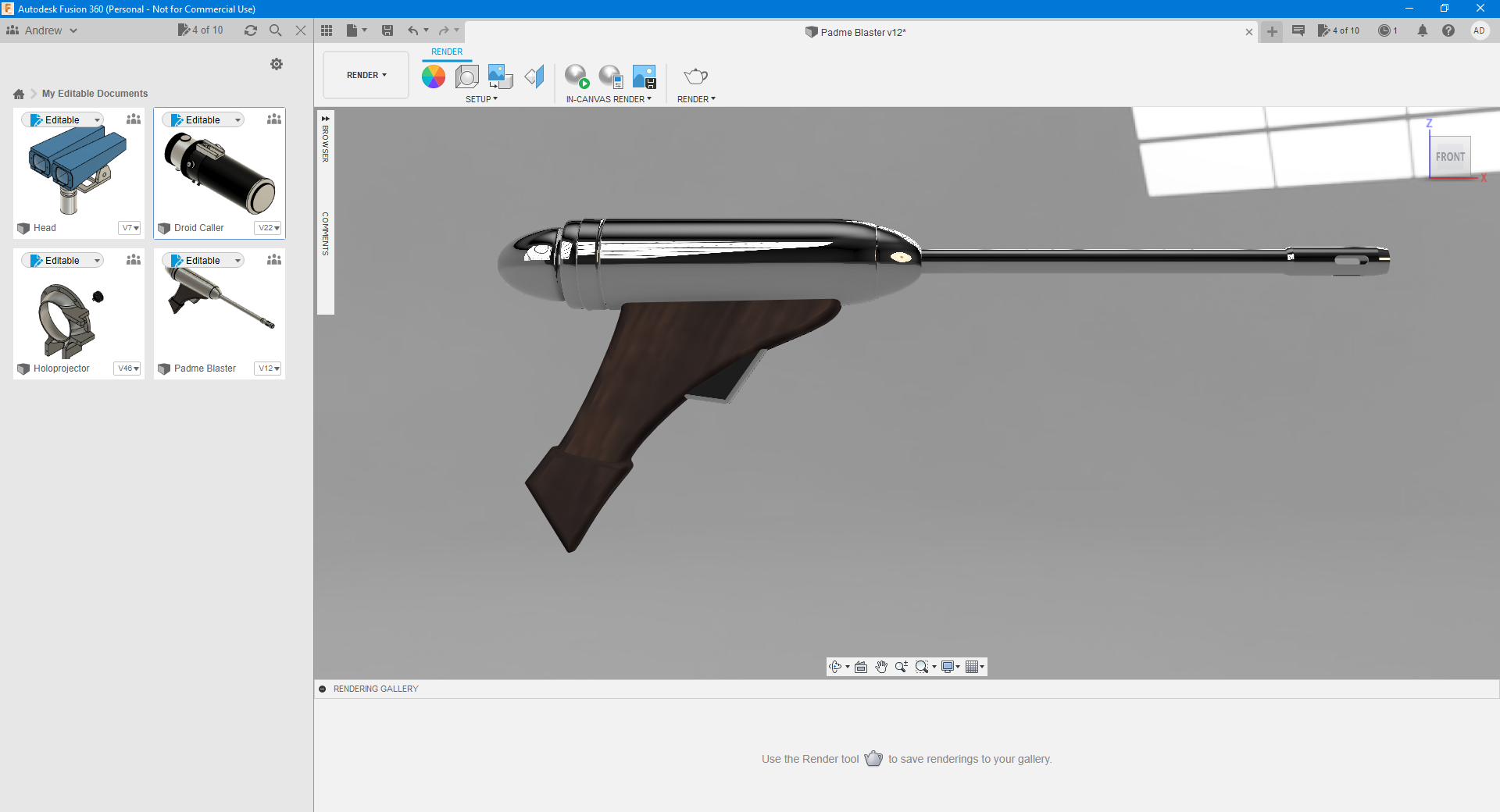Image resolution: width=1500 pixels, height=812 pixels.
Task: Undo the last action
Action: point(412,30)
